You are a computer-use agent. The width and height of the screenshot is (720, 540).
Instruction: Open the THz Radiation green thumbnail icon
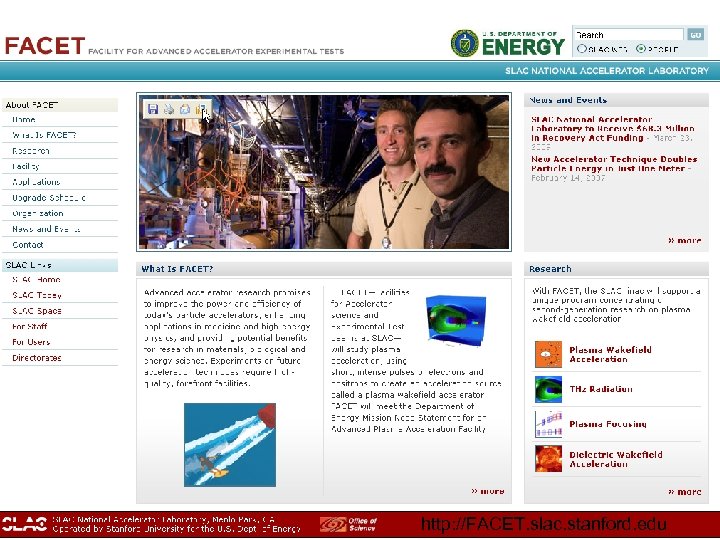tap(548, 389)
